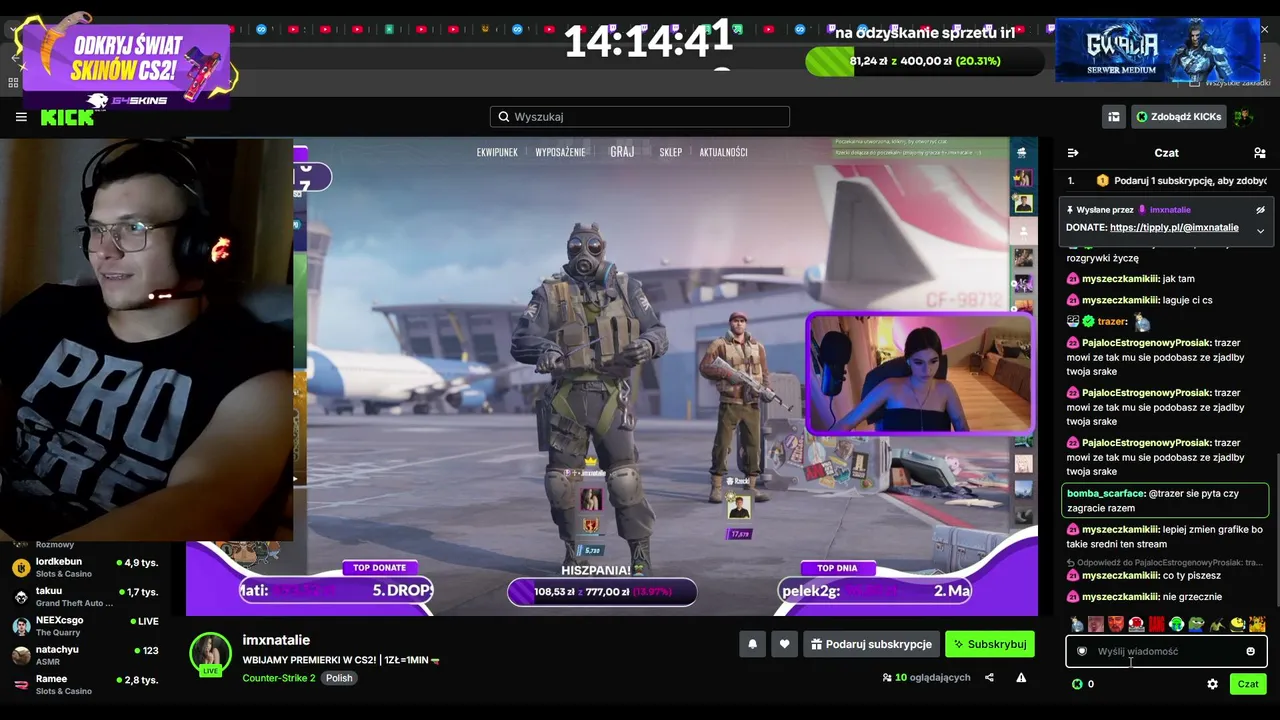Open chat settings gear

[x=1212, y=684]
